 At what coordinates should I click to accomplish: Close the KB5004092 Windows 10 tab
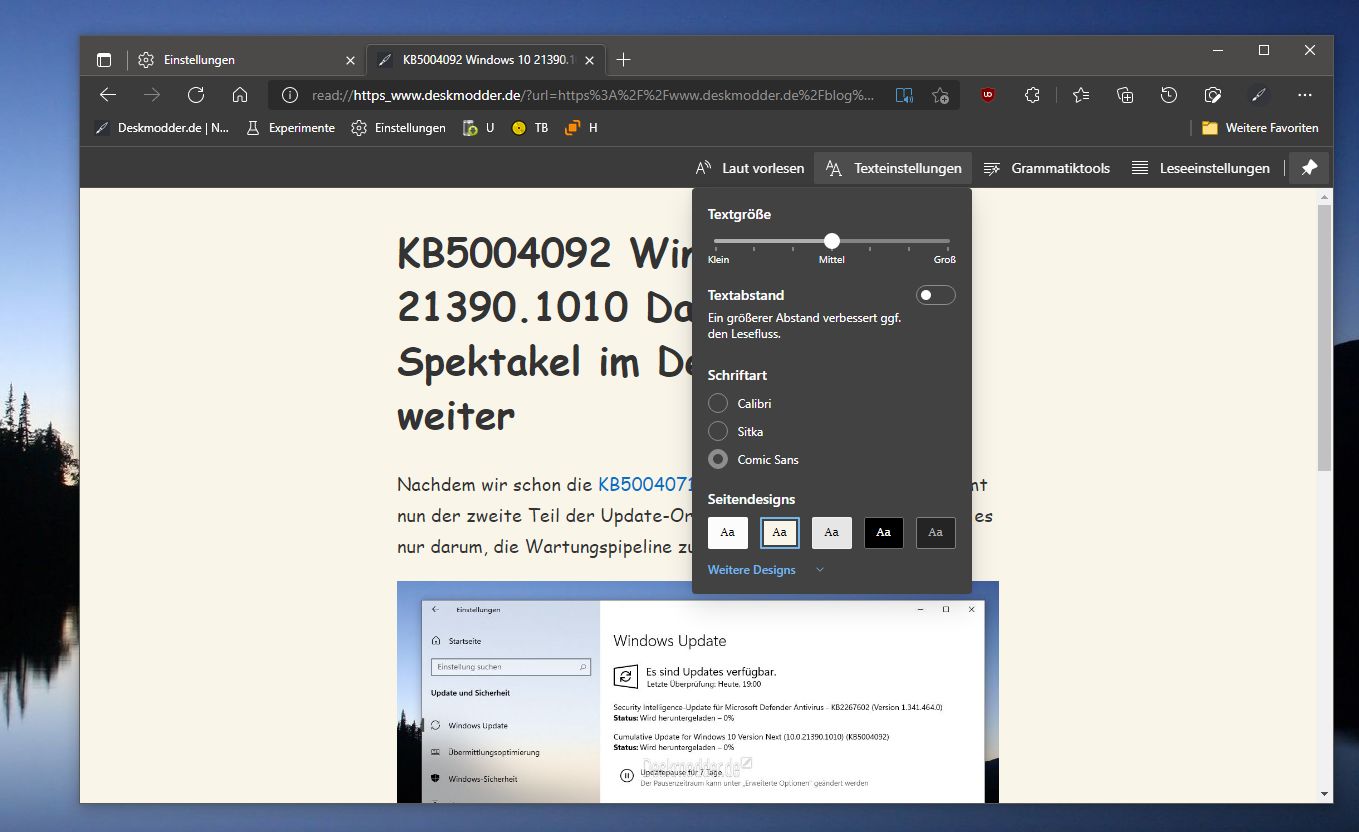pos(590,60)
